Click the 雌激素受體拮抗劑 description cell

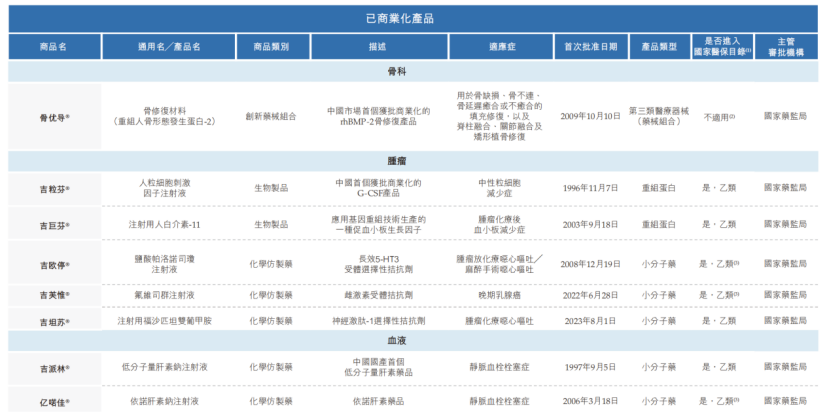click(378, 295)
